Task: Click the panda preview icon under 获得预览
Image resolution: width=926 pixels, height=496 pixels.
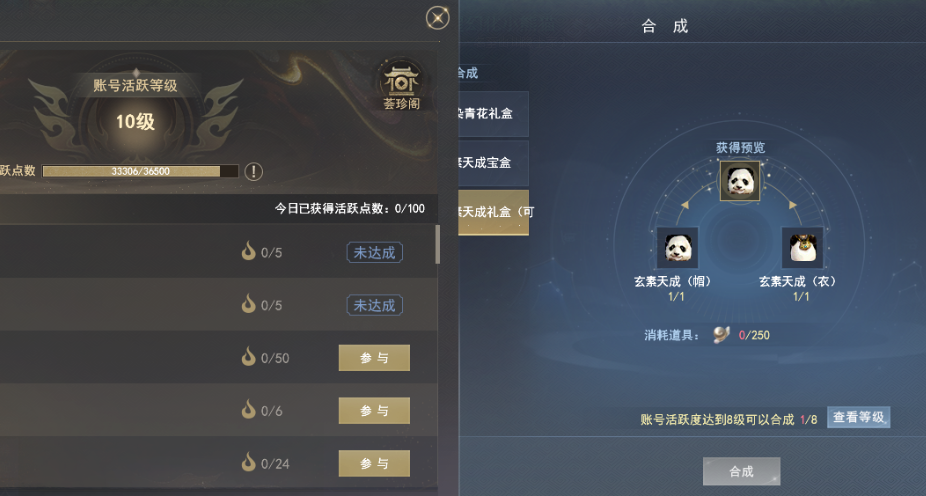Action: pos(740,181)
